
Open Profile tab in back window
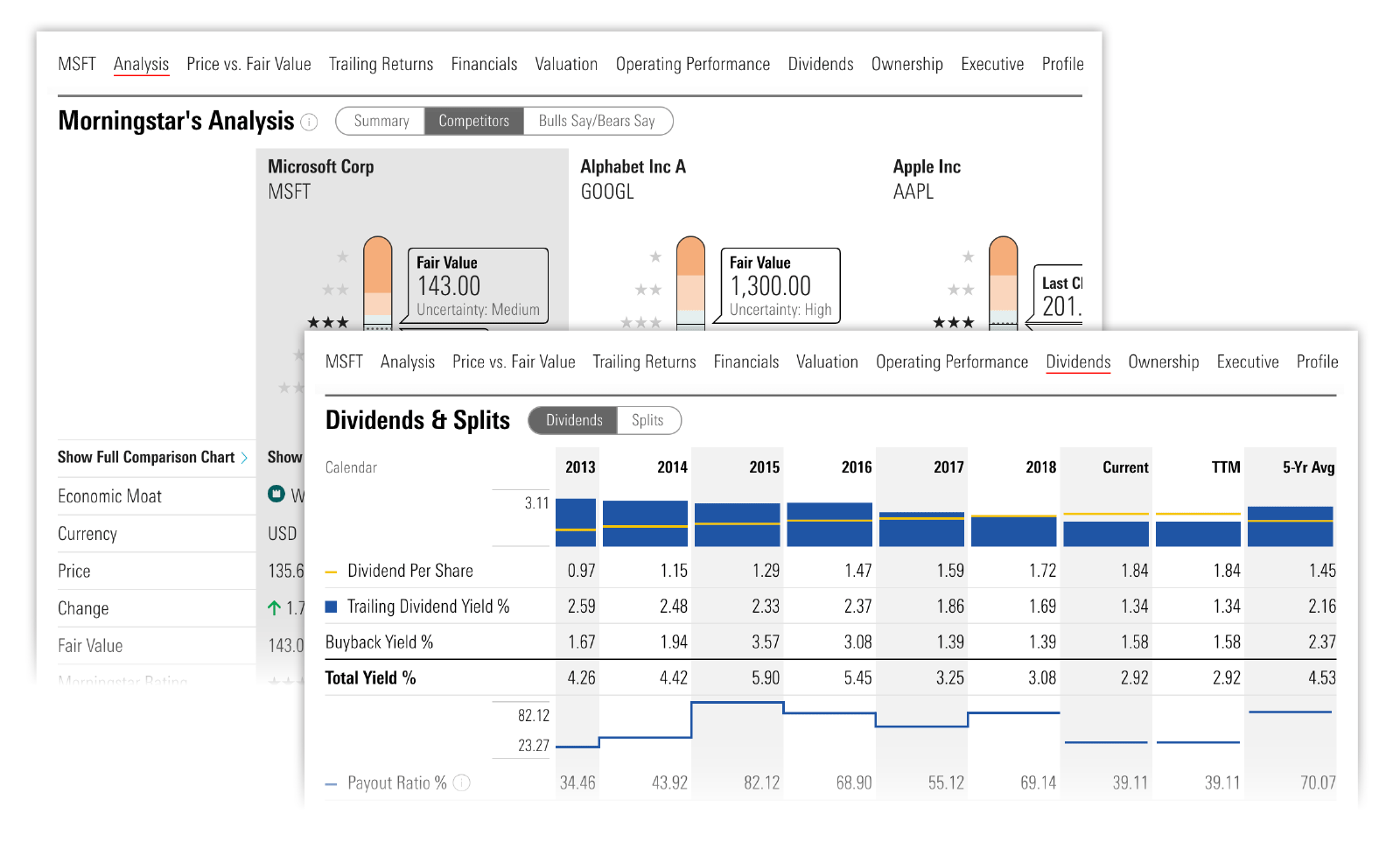point(1062,64)
